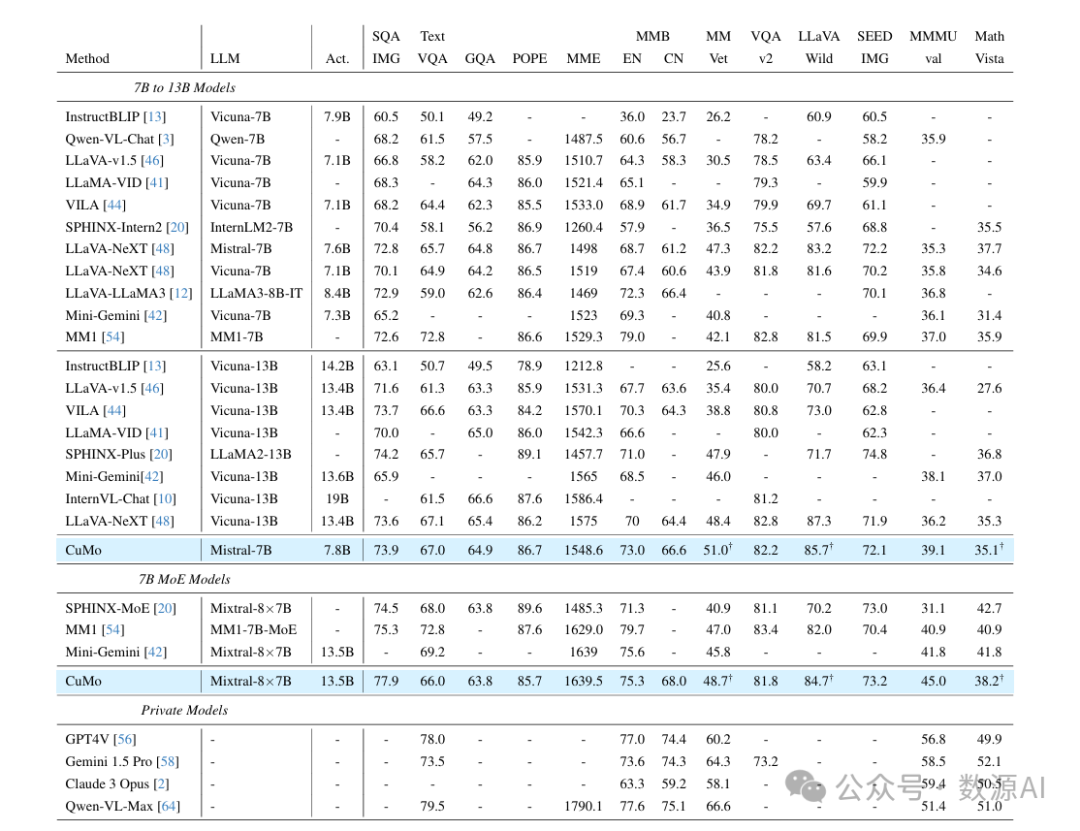Follow citation [64] next to Qwen-VL-Max
Screen dimensions: 1080x831
(169, 806)
